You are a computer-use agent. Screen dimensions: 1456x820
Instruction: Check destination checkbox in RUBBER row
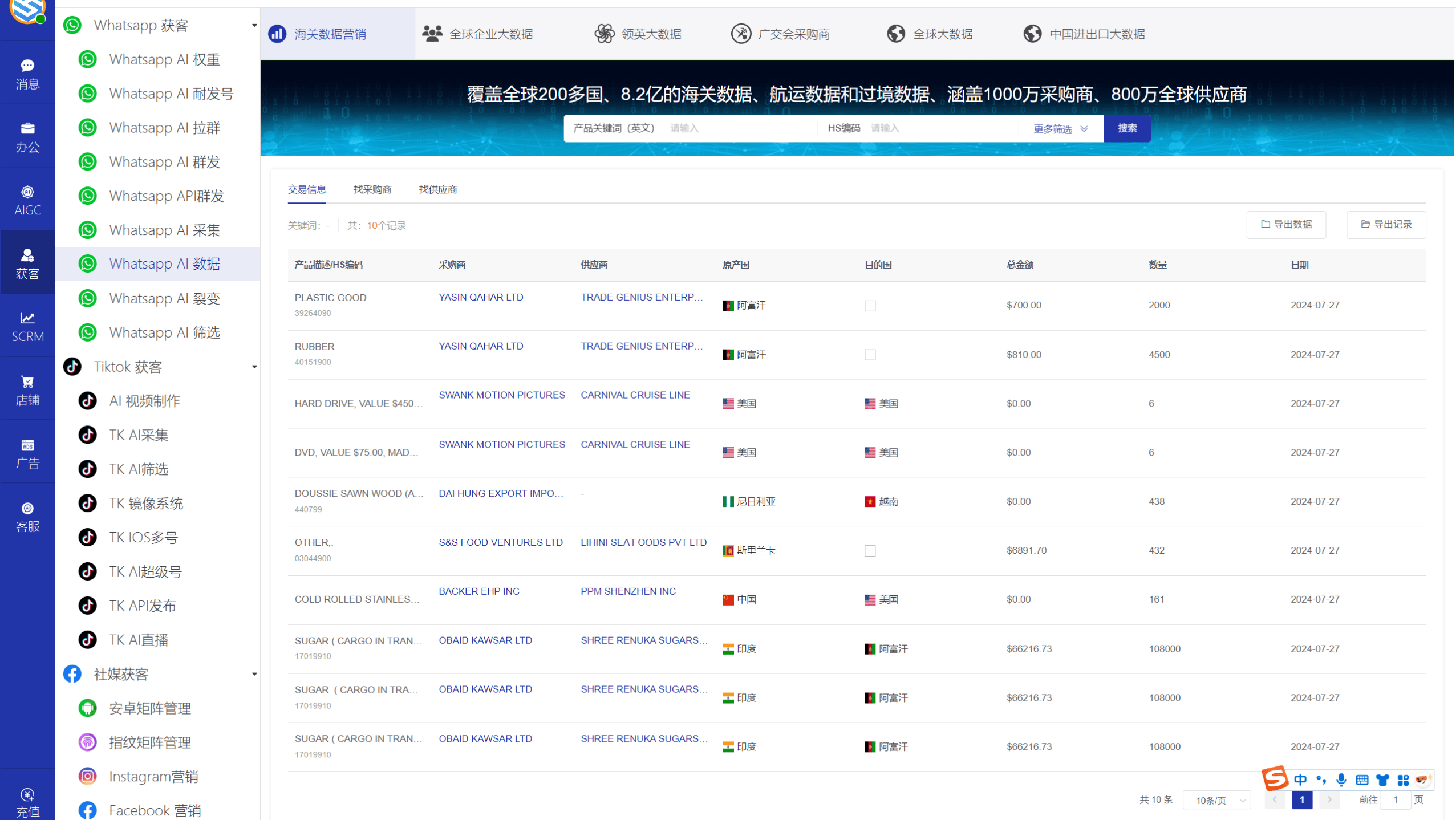coord(869,354)
